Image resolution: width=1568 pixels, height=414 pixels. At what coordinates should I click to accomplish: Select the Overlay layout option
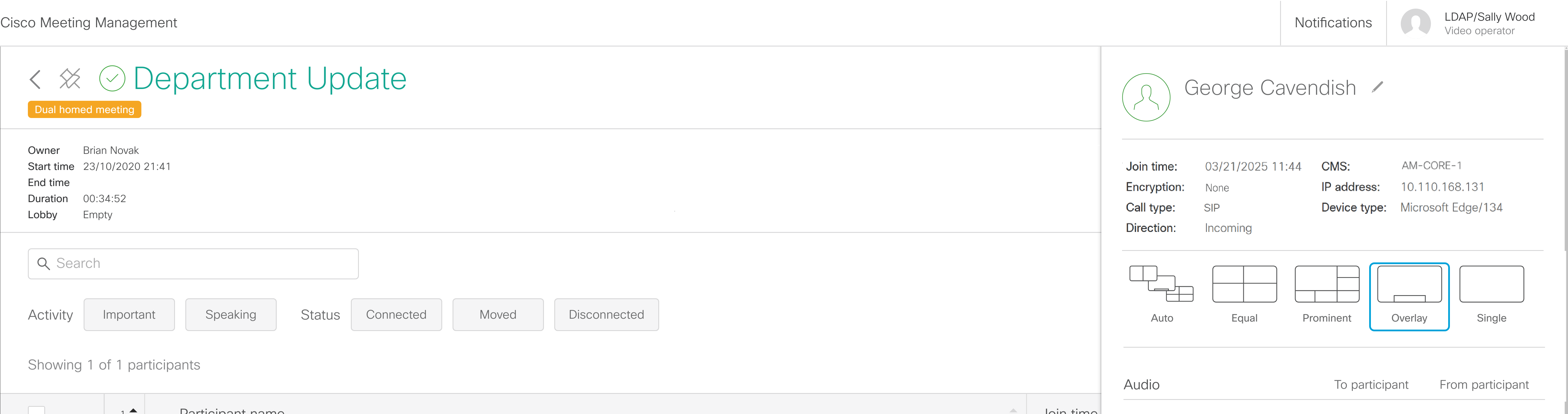(x=1409, y=297)
